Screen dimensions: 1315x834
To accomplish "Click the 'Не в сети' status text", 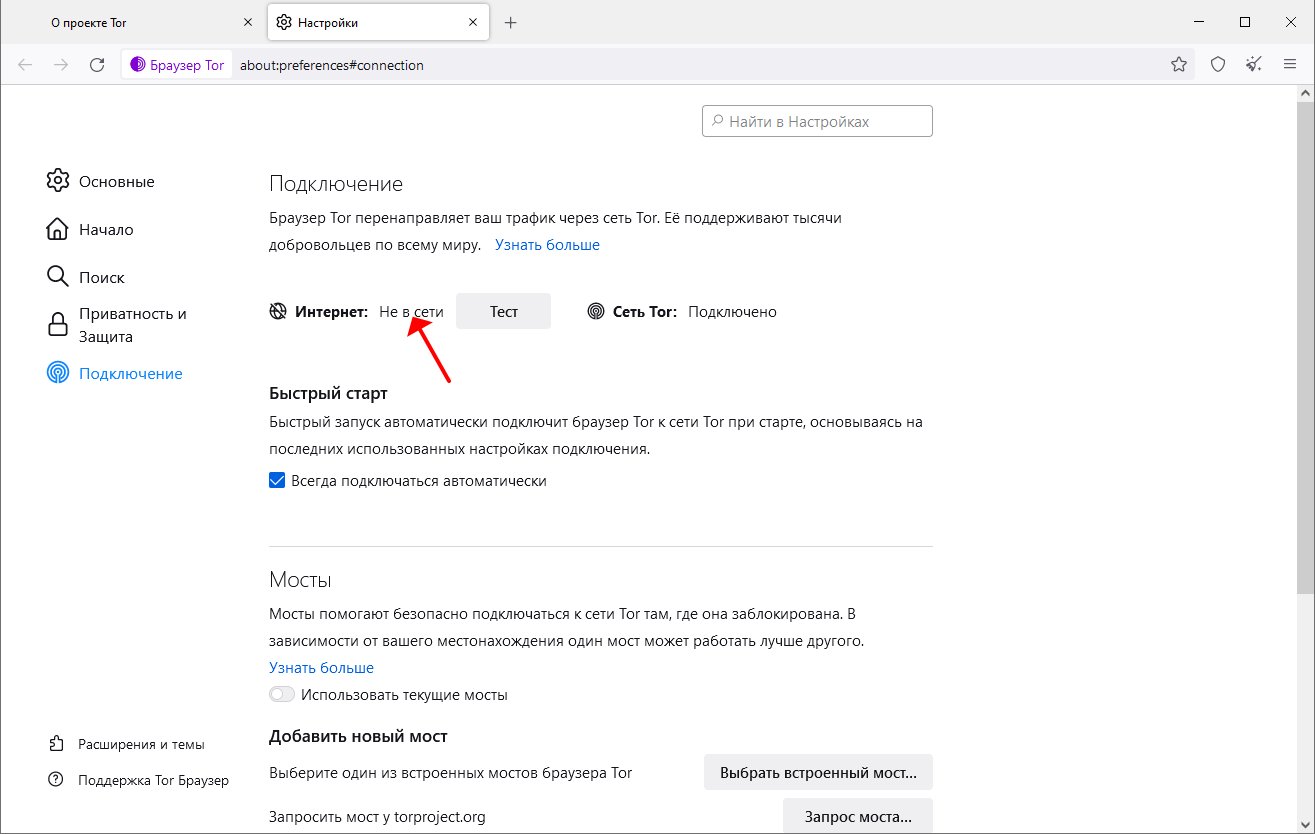I will point(411,311).
